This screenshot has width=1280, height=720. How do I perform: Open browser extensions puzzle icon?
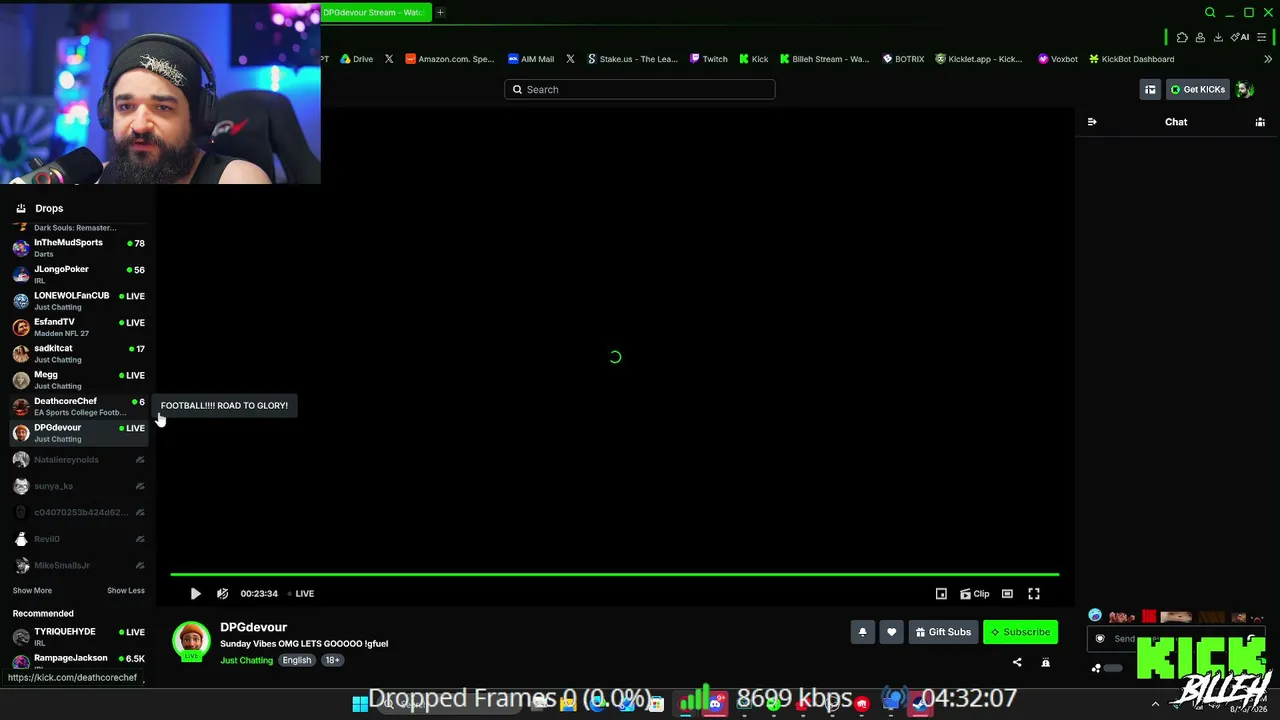coord(1182,37)
